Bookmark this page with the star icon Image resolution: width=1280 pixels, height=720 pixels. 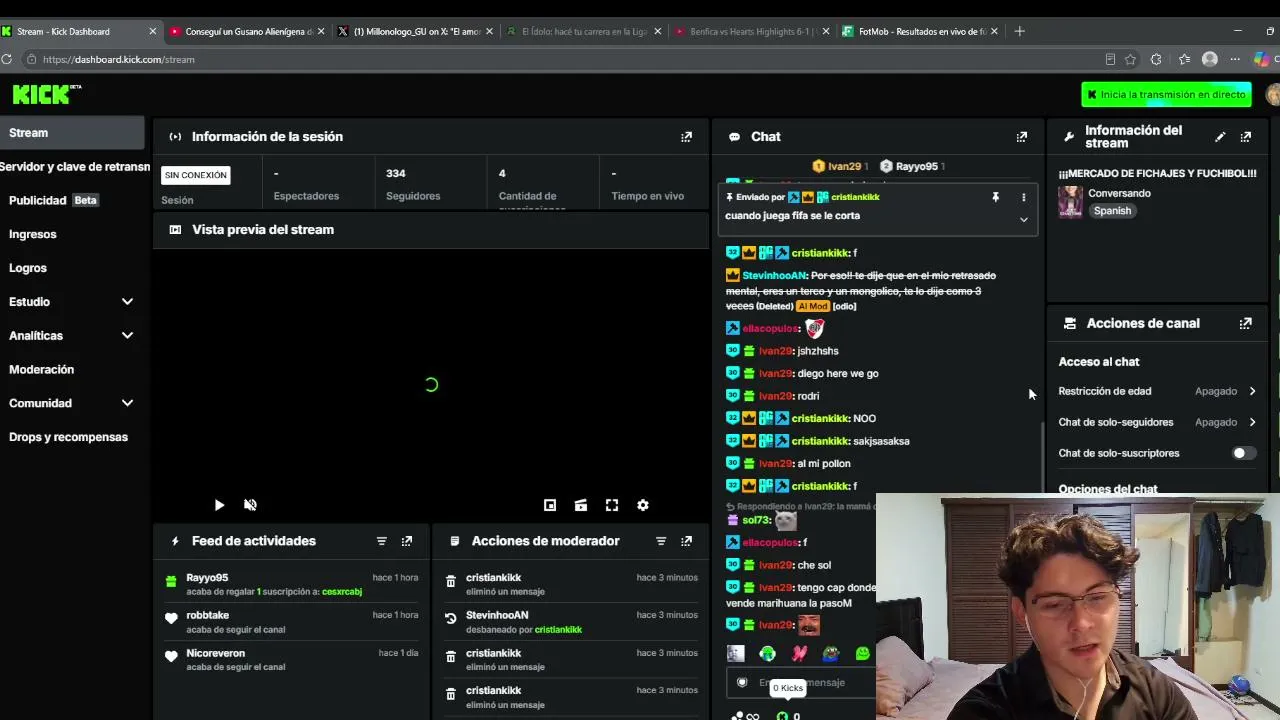tap(1131, 60)
